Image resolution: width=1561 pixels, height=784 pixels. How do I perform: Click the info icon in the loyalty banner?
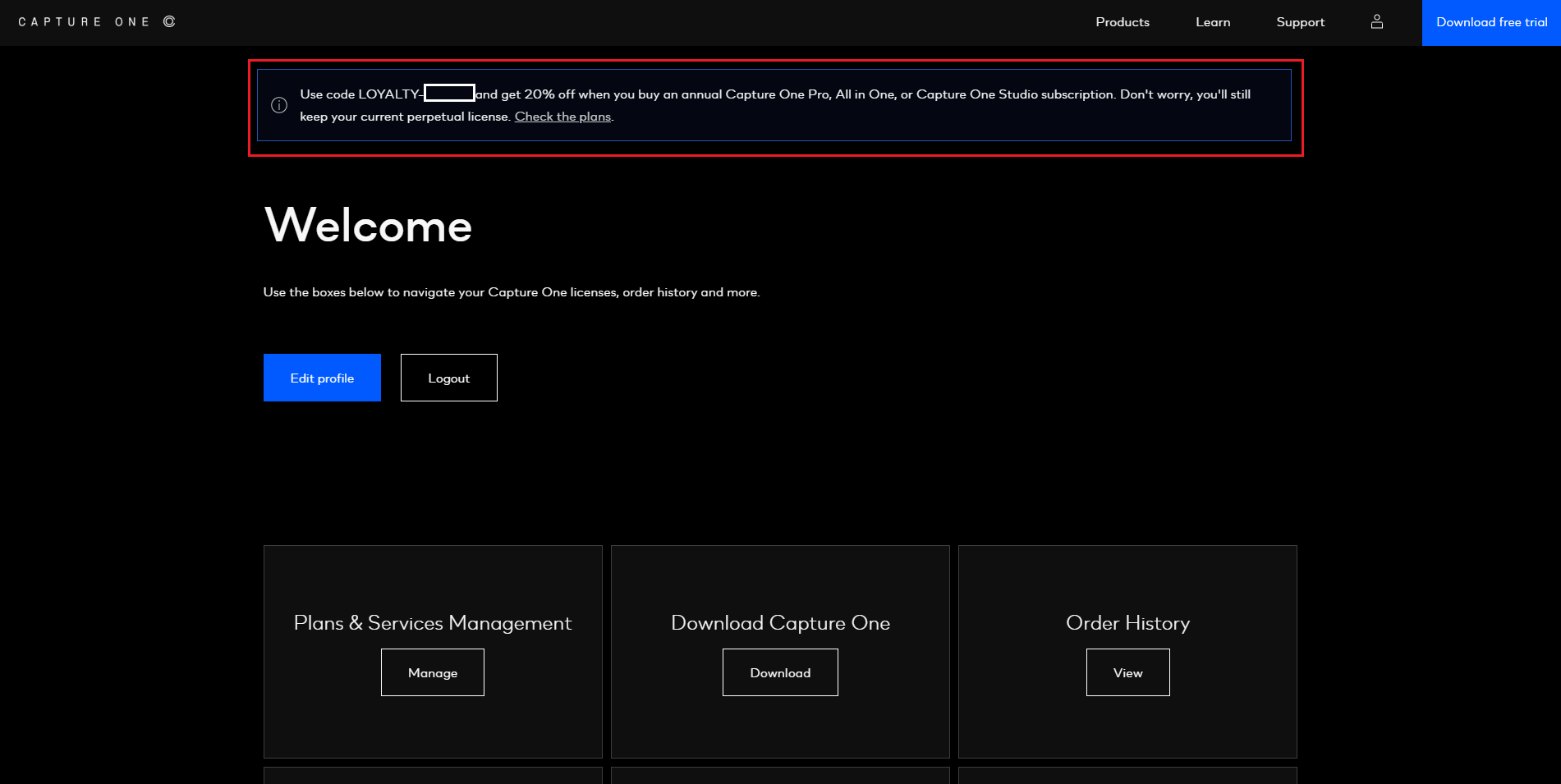click(x=279, y=105)
